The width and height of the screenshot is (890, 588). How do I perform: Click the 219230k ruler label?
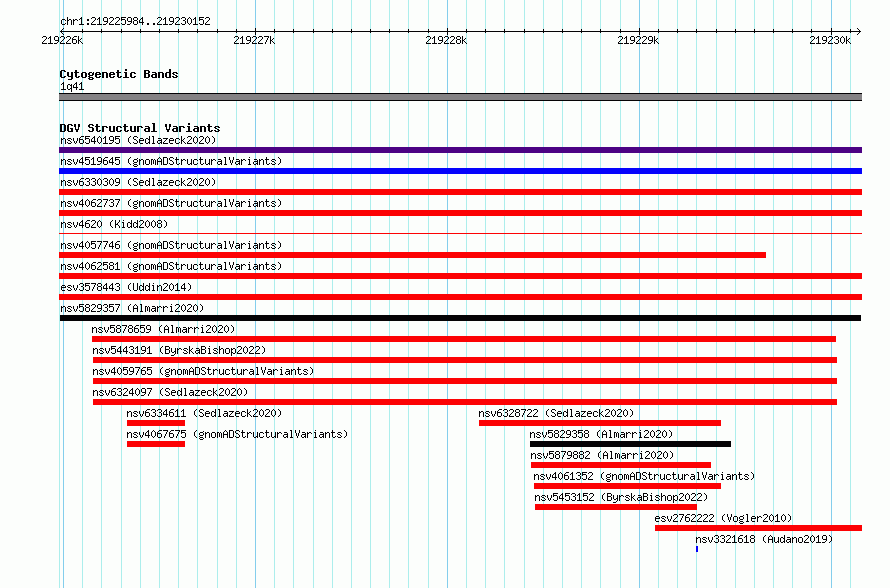830,40
